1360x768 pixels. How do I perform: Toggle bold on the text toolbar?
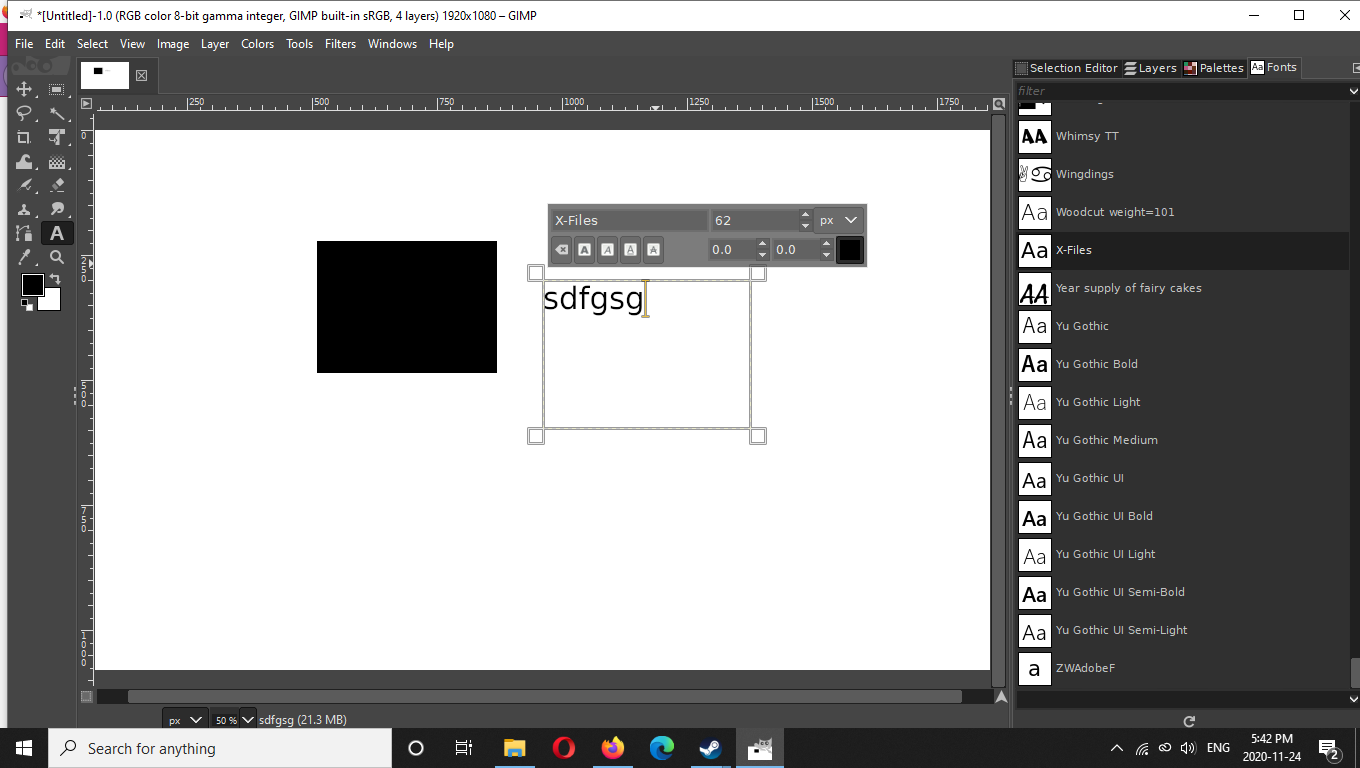[x=585, y=250]
